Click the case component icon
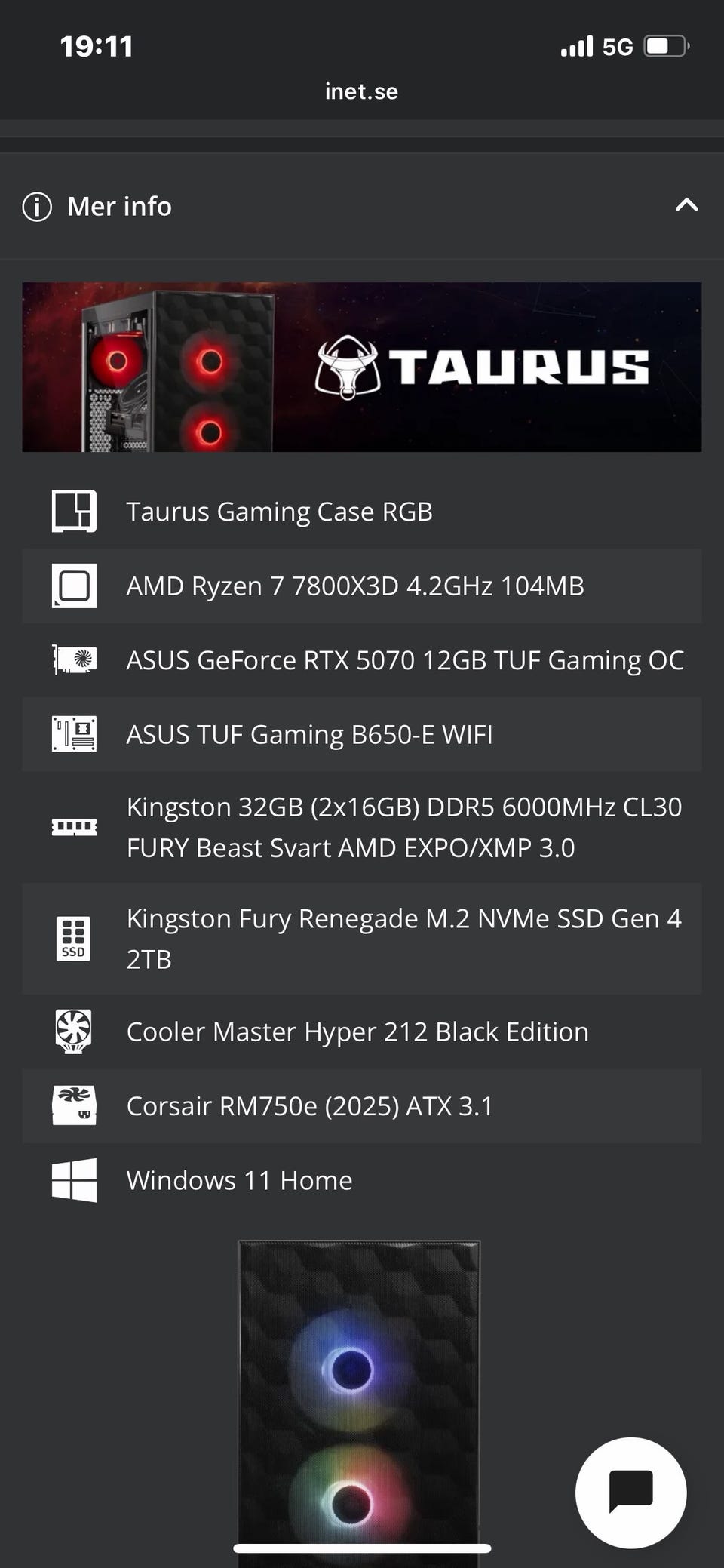Image resolution: width=724 pixels, height=1568 pixels. (x=74, y=511)
